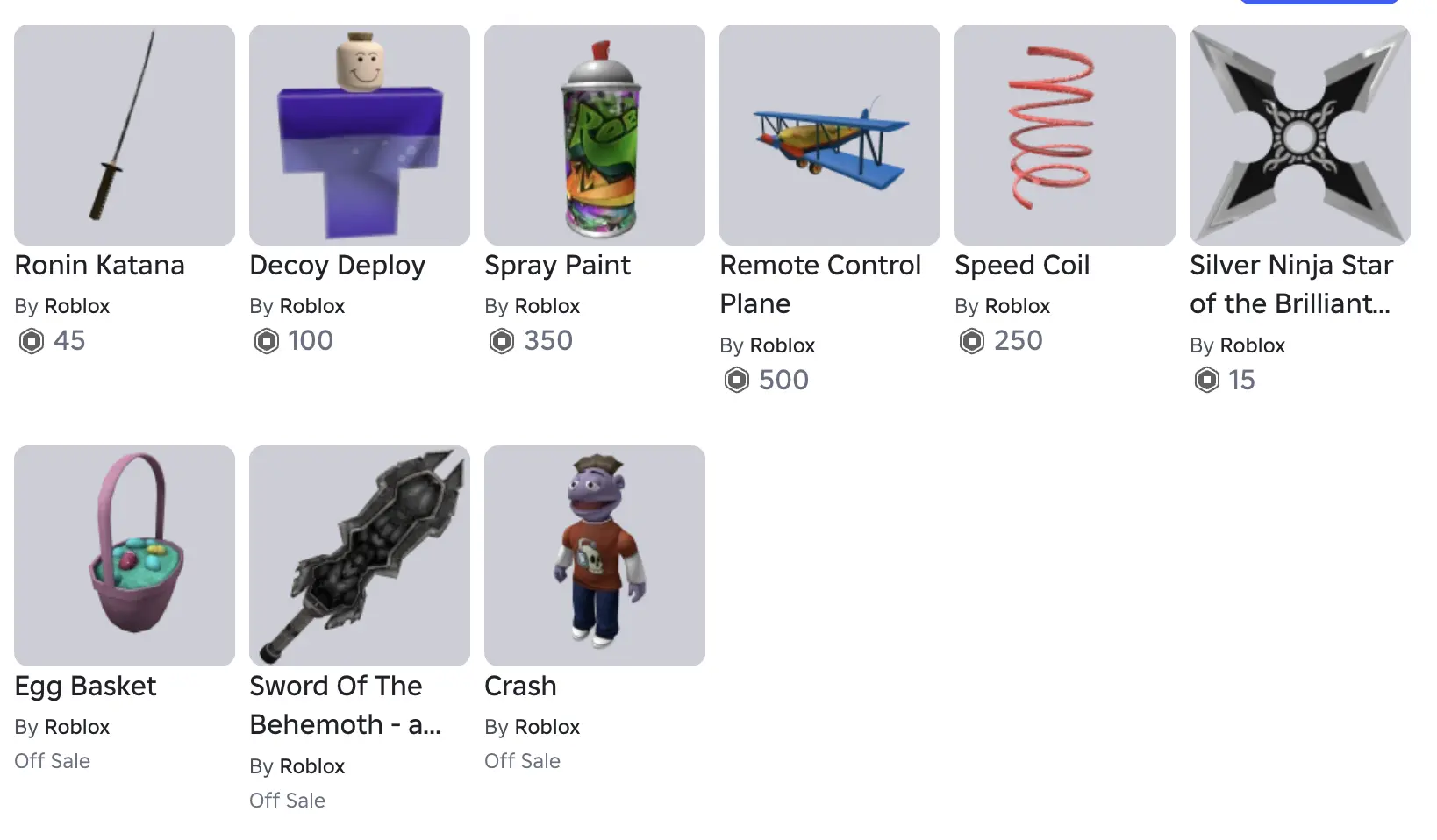Select the Decoy Deploy item image
Viewport: 1437px width, 840px height.
tap(360, 135)
